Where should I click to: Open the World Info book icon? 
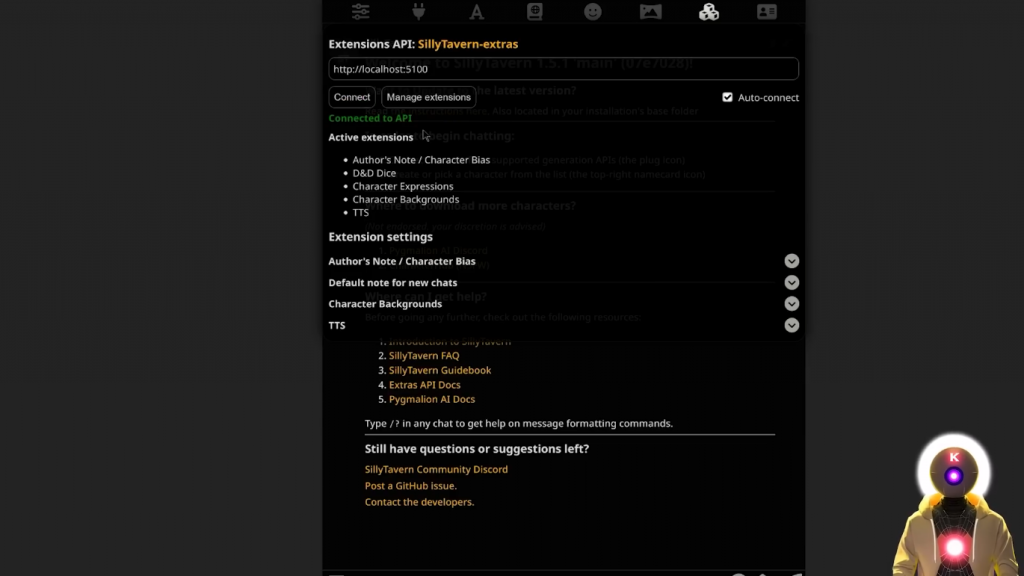tap(535, 12)
